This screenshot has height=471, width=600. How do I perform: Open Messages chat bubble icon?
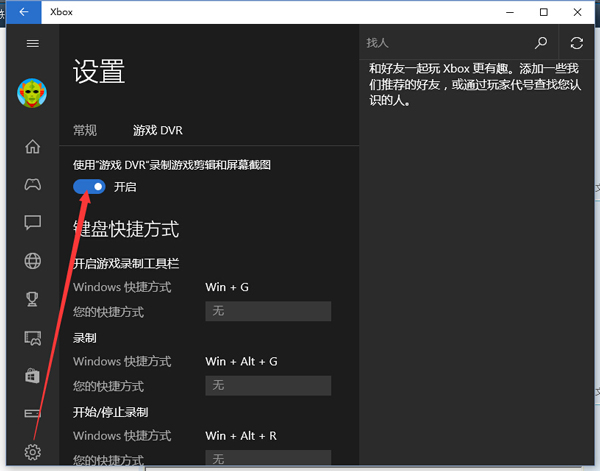point(32,223)
